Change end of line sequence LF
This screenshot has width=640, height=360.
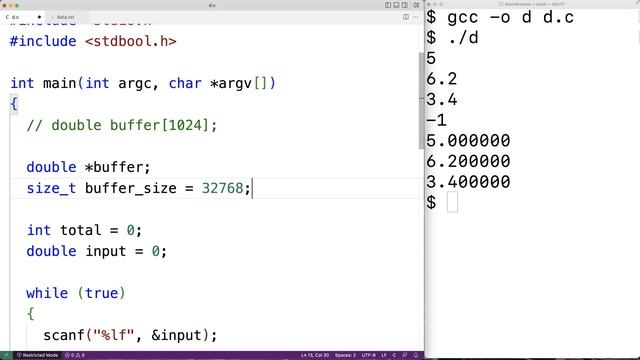coord(384,355)
